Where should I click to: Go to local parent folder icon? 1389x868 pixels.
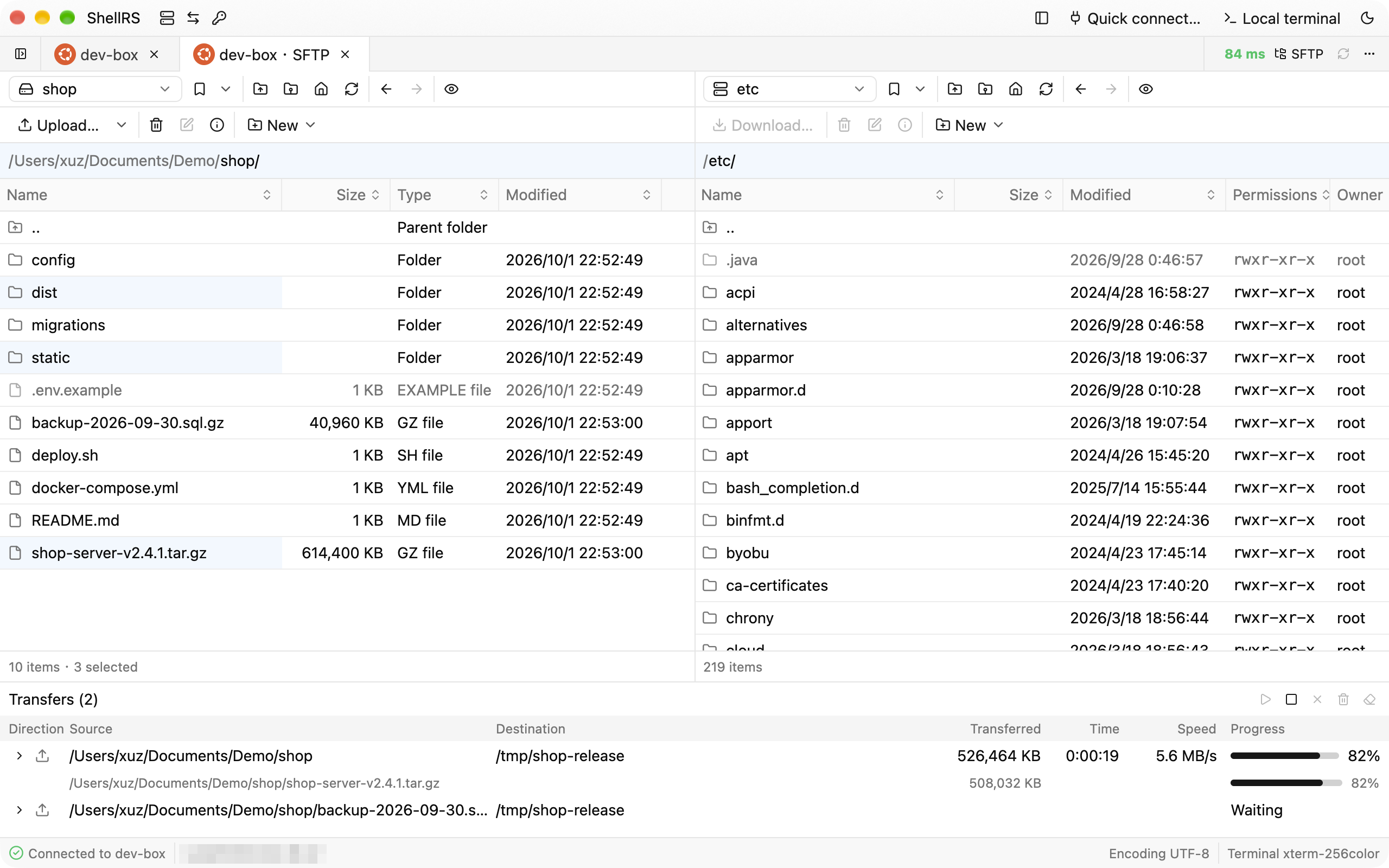point(260,89)
